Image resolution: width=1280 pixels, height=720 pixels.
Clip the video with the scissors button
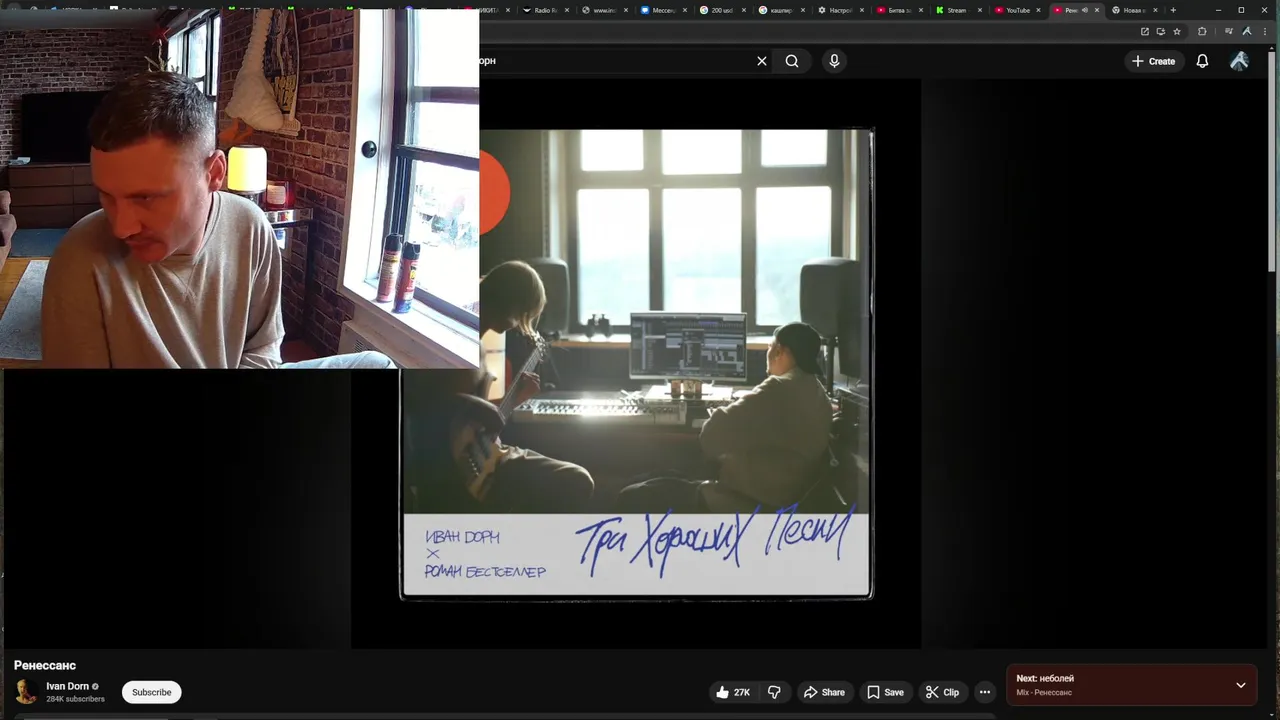(x=942, y=692)
